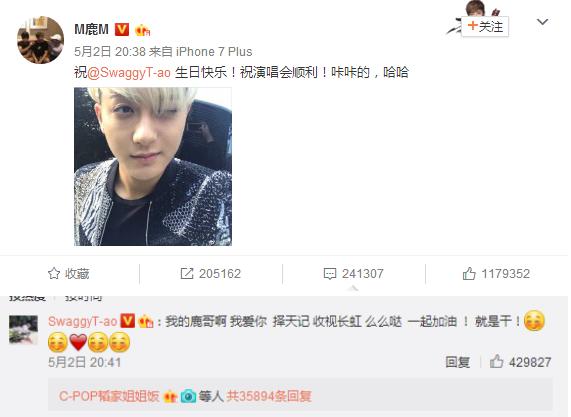571x417 pixels.
Task: Click the verified V badge next to the commenter SwaggyT-ao
Action: point(127,321)
